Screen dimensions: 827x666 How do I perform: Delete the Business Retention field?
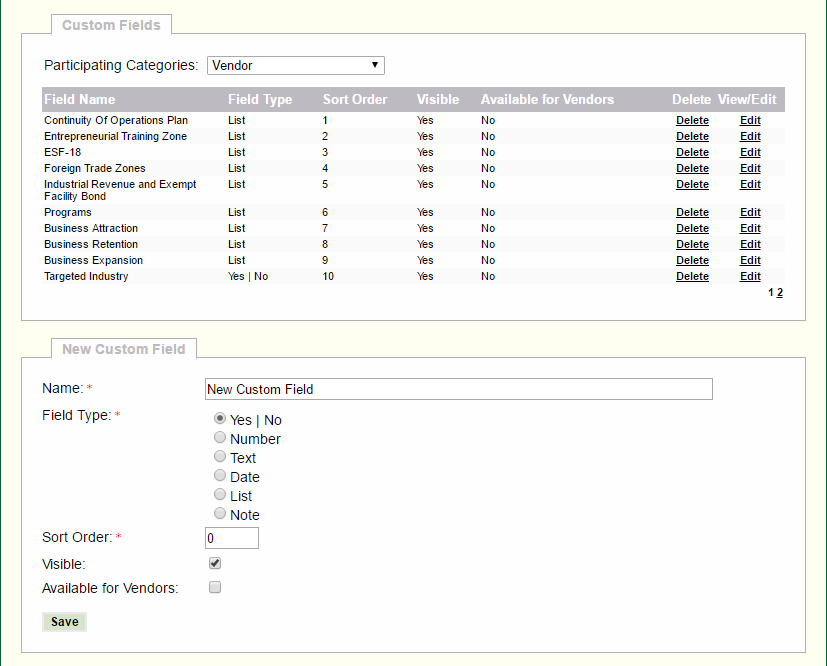click(692, 245)
